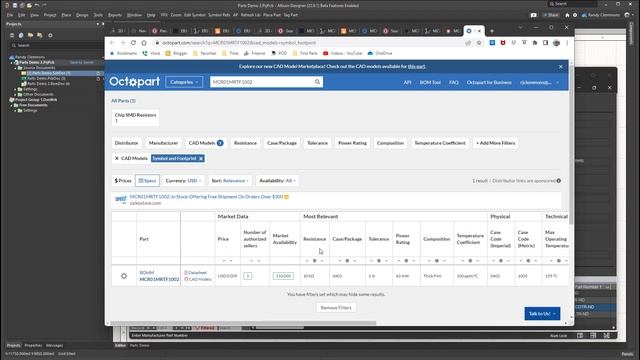Open the YouTube Videos bookmark

point(342,53)
